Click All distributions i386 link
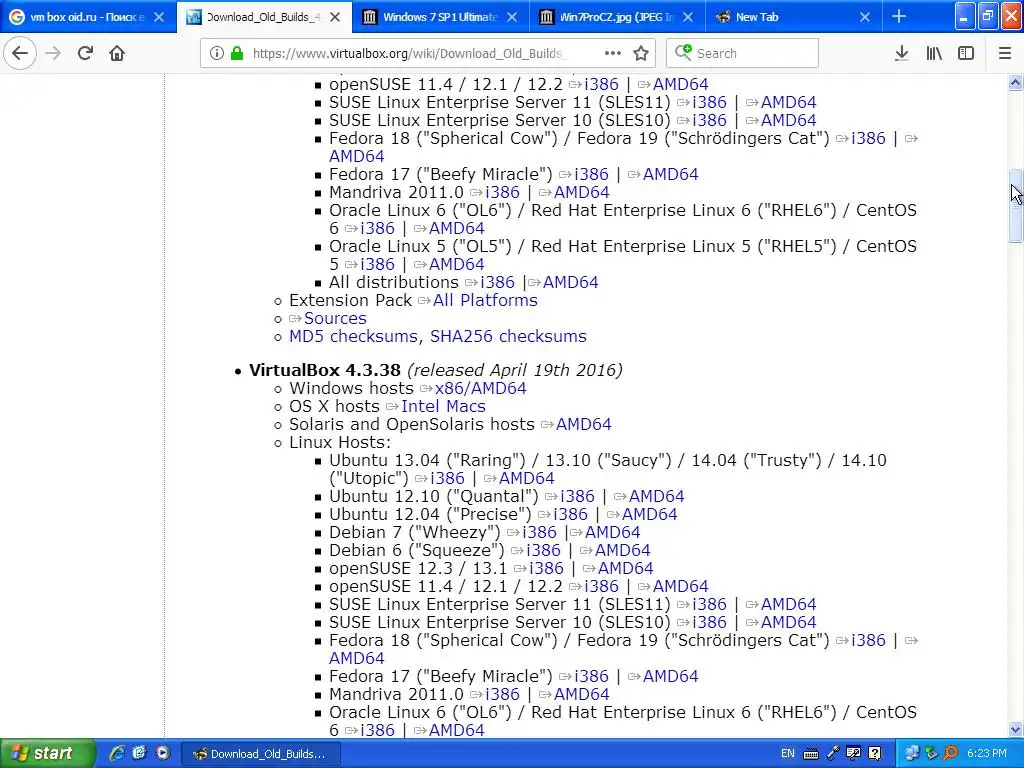Viewport: 1024px width, 768px height. click(498, 283)
